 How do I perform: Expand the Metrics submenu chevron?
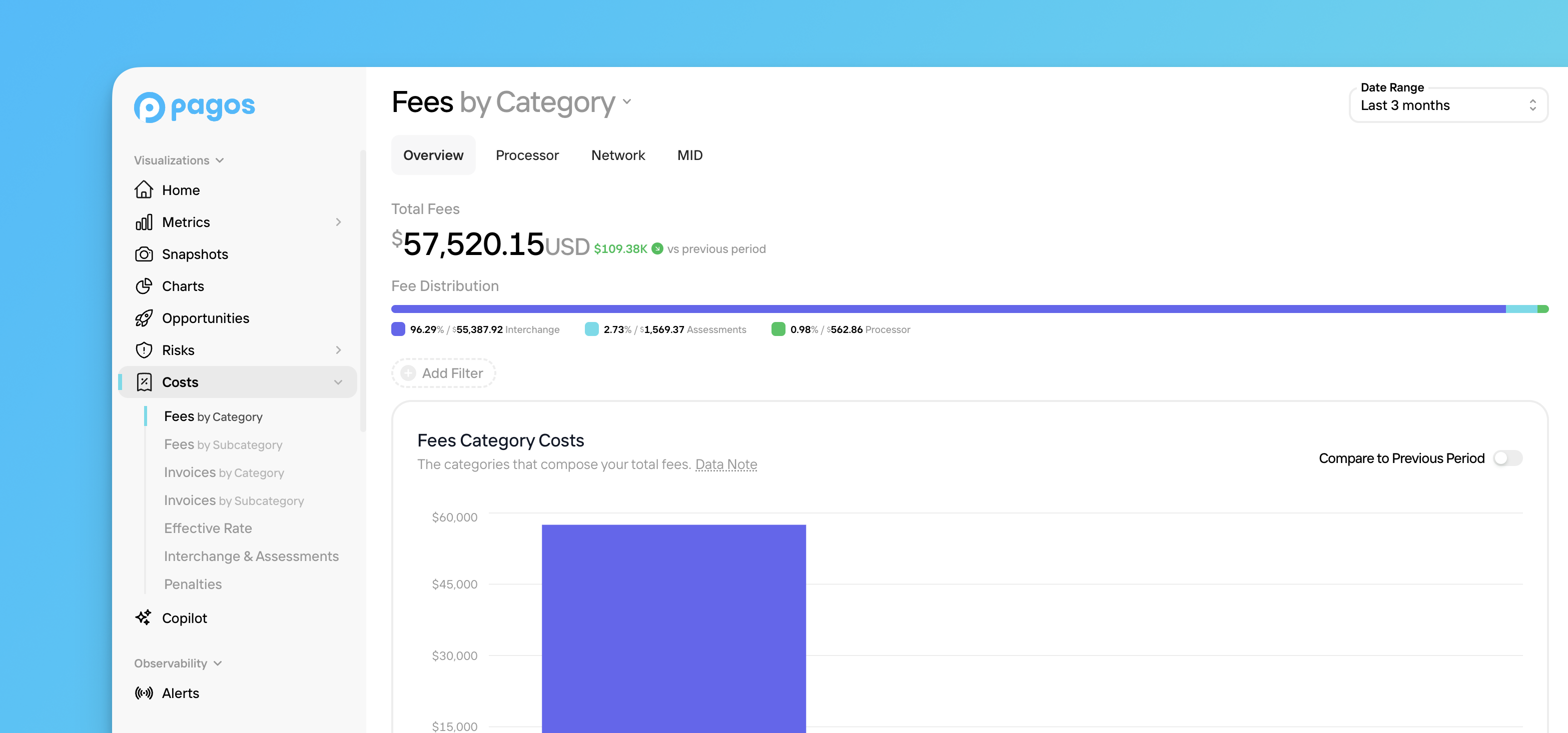(x=338, y=222)
